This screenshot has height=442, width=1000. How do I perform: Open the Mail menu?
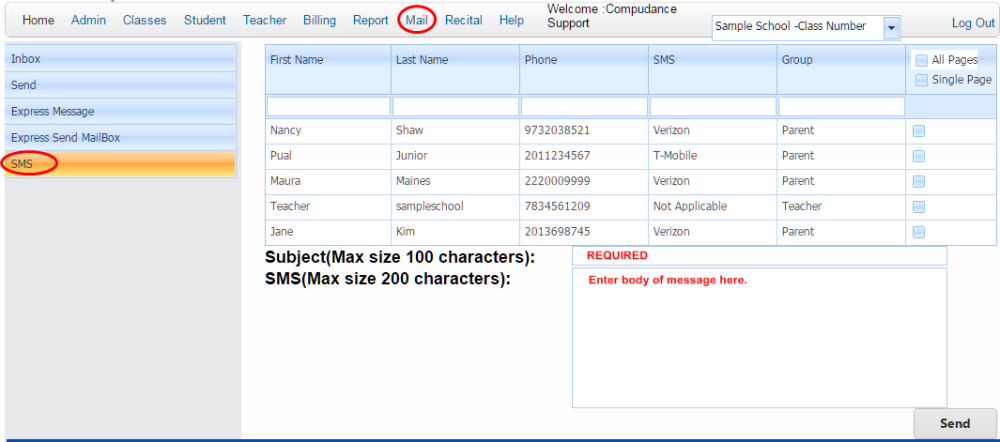point(417,20)
